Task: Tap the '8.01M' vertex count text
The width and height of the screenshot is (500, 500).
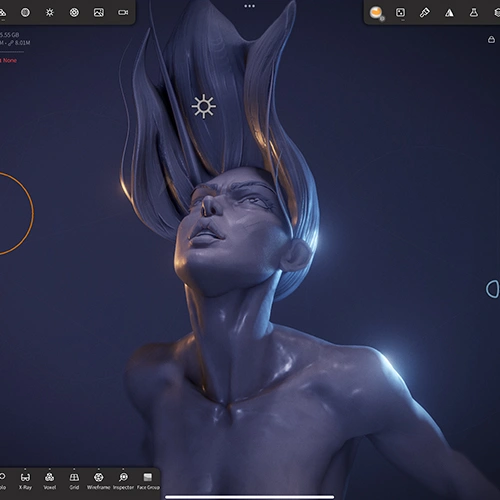Action: click(x=22, y=43)
